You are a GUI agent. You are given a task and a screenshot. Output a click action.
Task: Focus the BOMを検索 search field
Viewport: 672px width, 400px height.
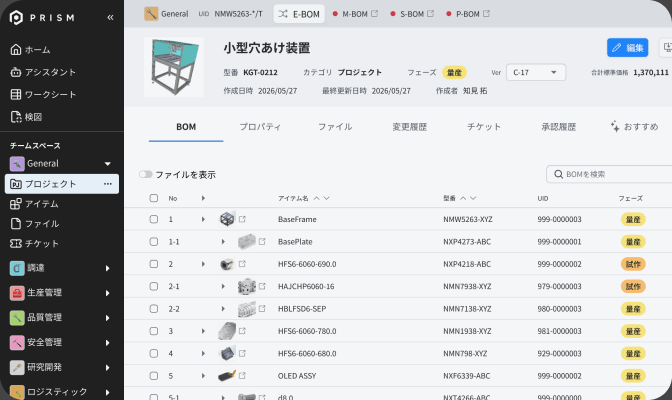point(609,174)
